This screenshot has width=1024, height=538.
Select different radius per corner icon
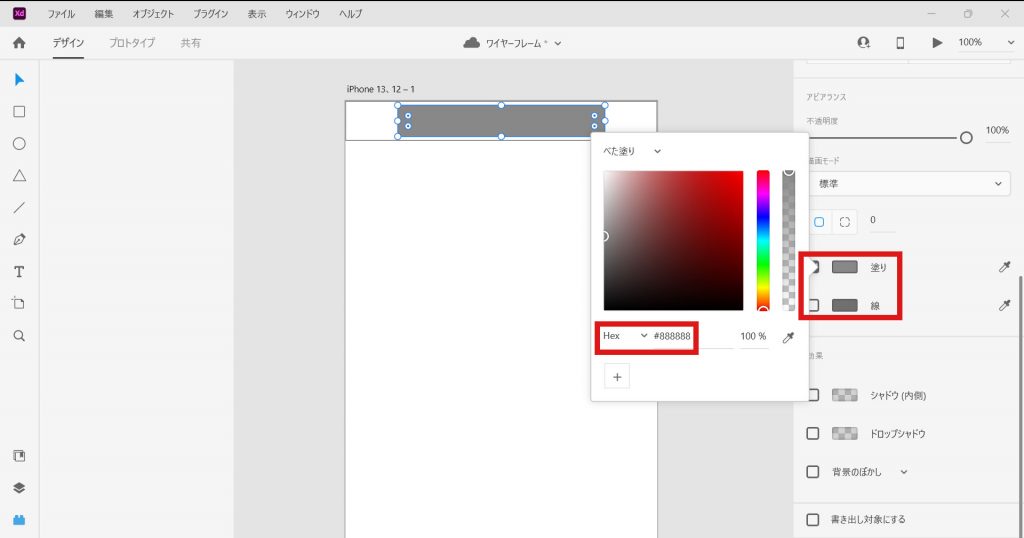point(844,222)
